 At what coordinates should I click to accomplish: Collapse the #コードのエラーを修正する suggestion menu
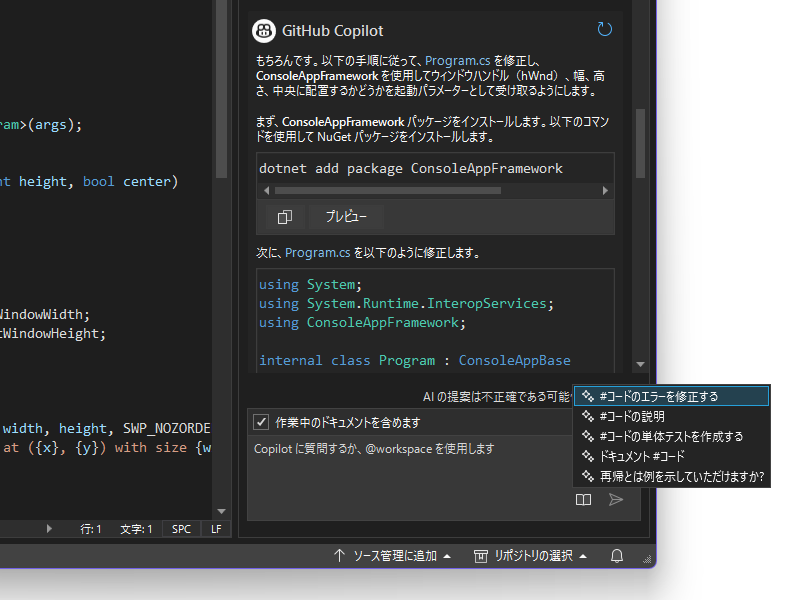(671, 395)
